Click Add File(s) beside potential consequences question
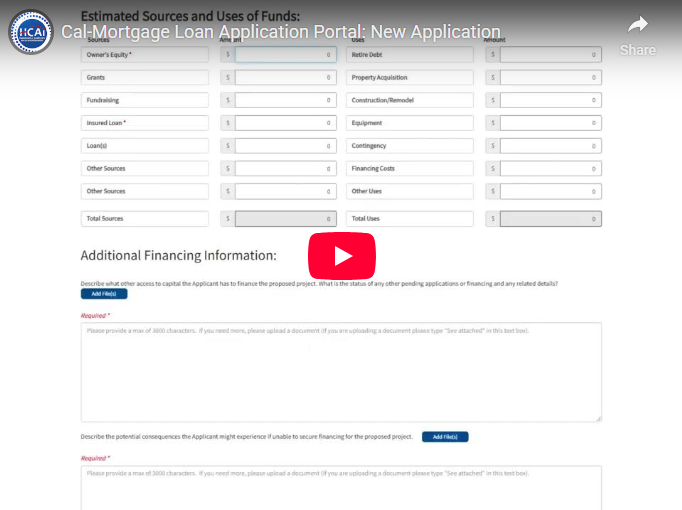This screenshot has width=682, height=510. pos(445,437)
